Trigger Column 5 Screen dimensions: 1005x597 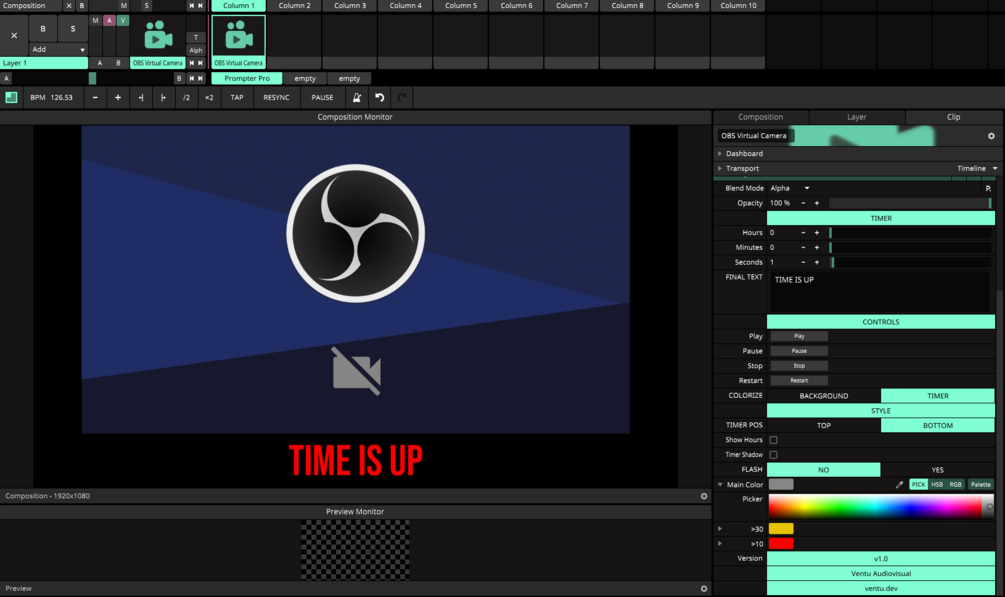461,6
